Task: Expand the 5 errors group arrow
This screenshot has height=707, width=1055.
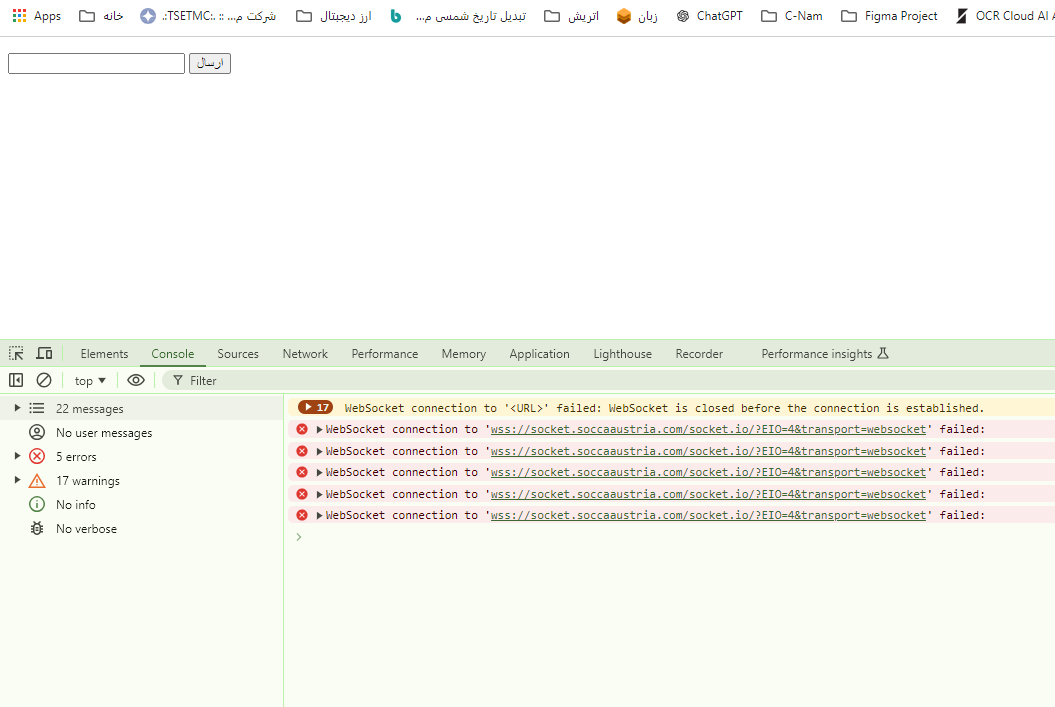Action: tap(17, 455)
